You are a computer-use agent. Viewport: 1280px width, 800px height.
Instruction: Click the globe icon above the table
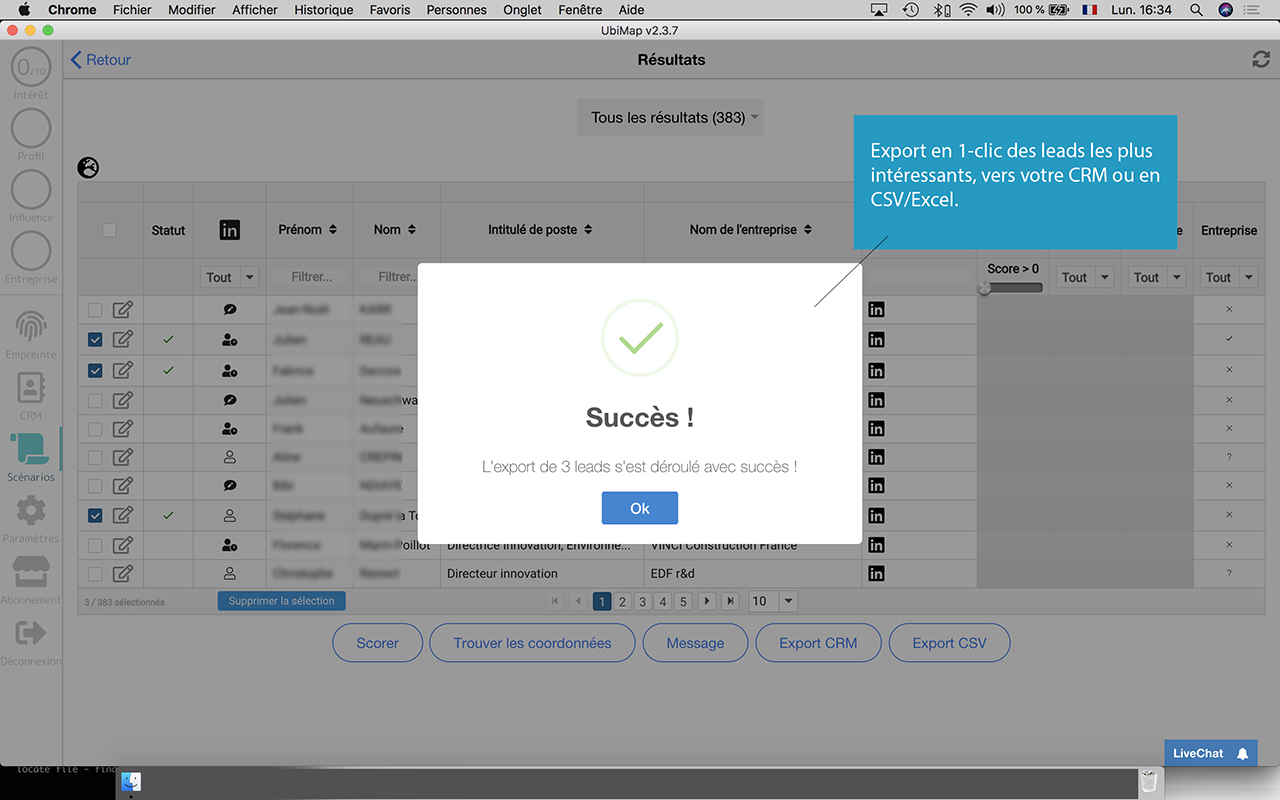[x=88, y=167]
